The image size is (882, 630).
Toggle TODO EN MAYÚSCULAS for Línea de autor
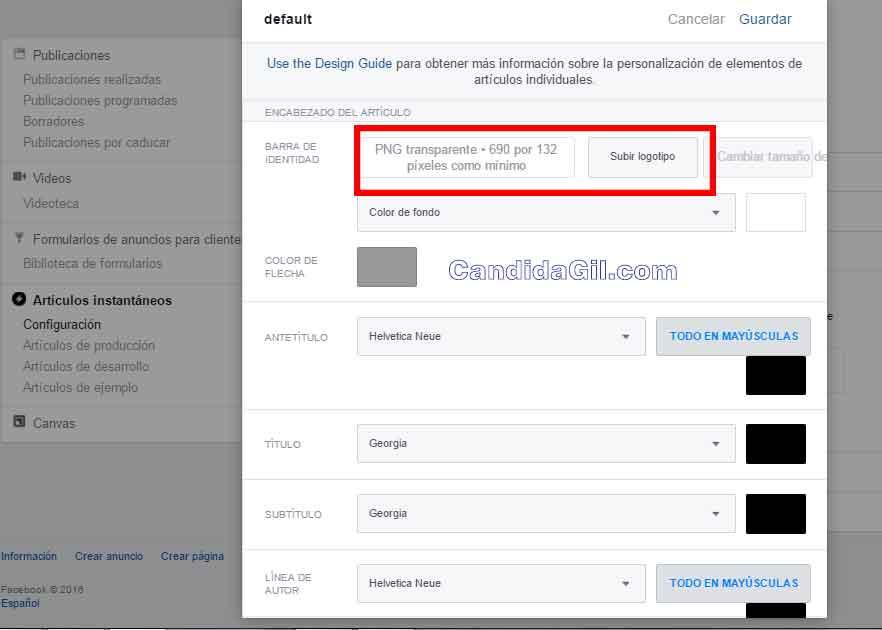[x=733, y=583]
